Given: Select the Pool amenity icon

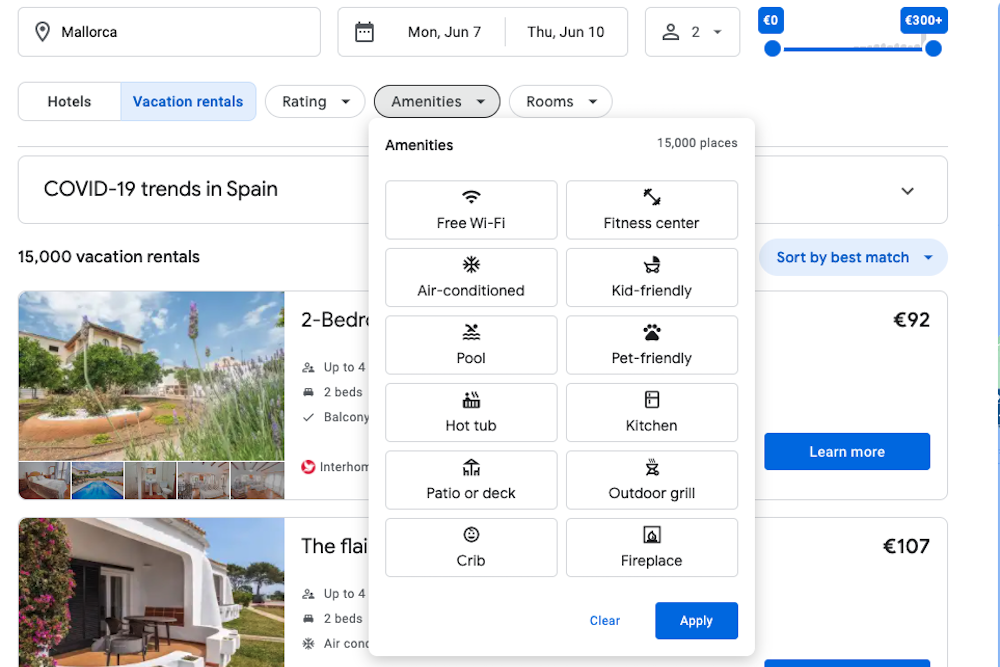Looking at the screenshot, I should [470, 332].
